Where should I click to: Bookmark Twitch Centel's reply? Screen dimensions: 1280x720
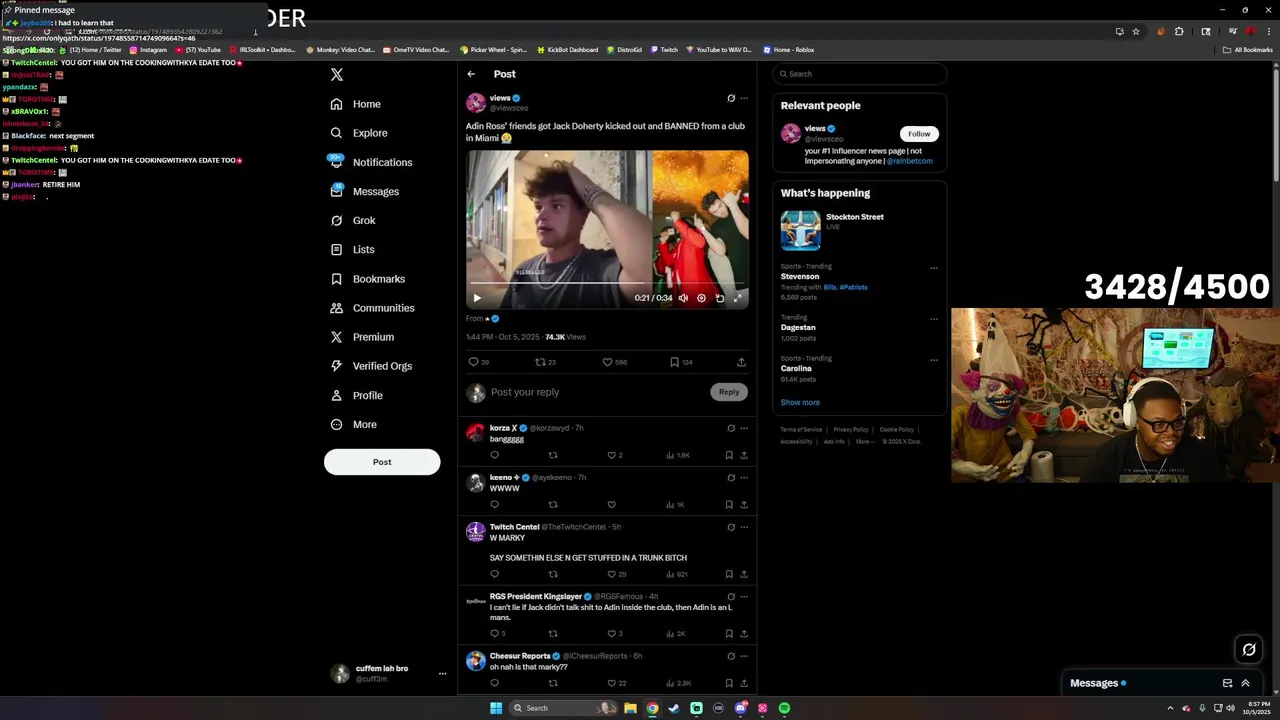pos(729,574)
